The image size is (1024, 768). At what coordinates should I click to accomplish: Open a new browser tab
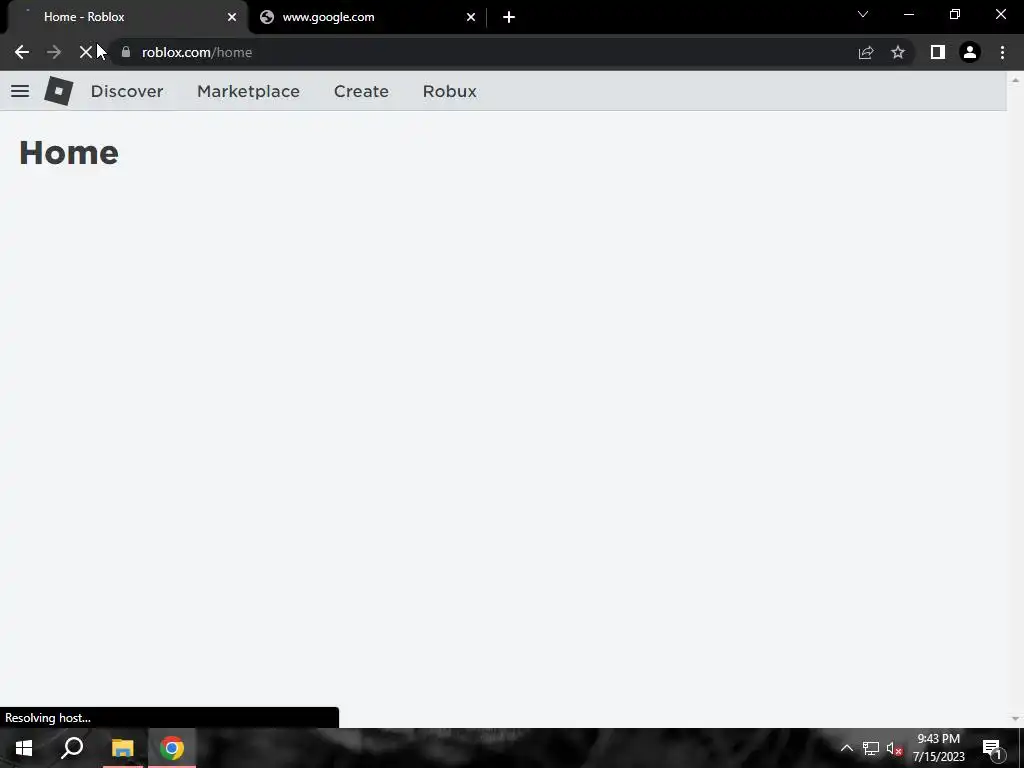coord(509,17)
